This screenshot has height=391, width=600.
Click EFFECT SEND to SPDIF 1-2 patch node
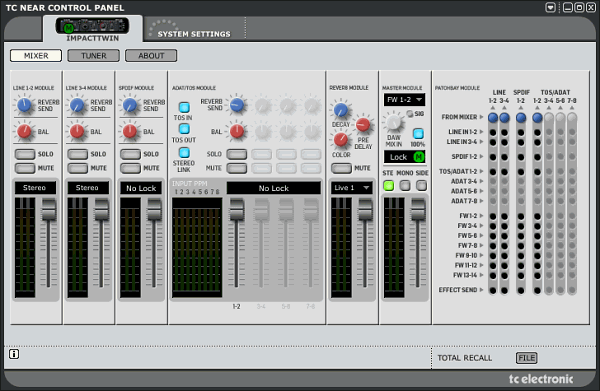click(521, 290)
